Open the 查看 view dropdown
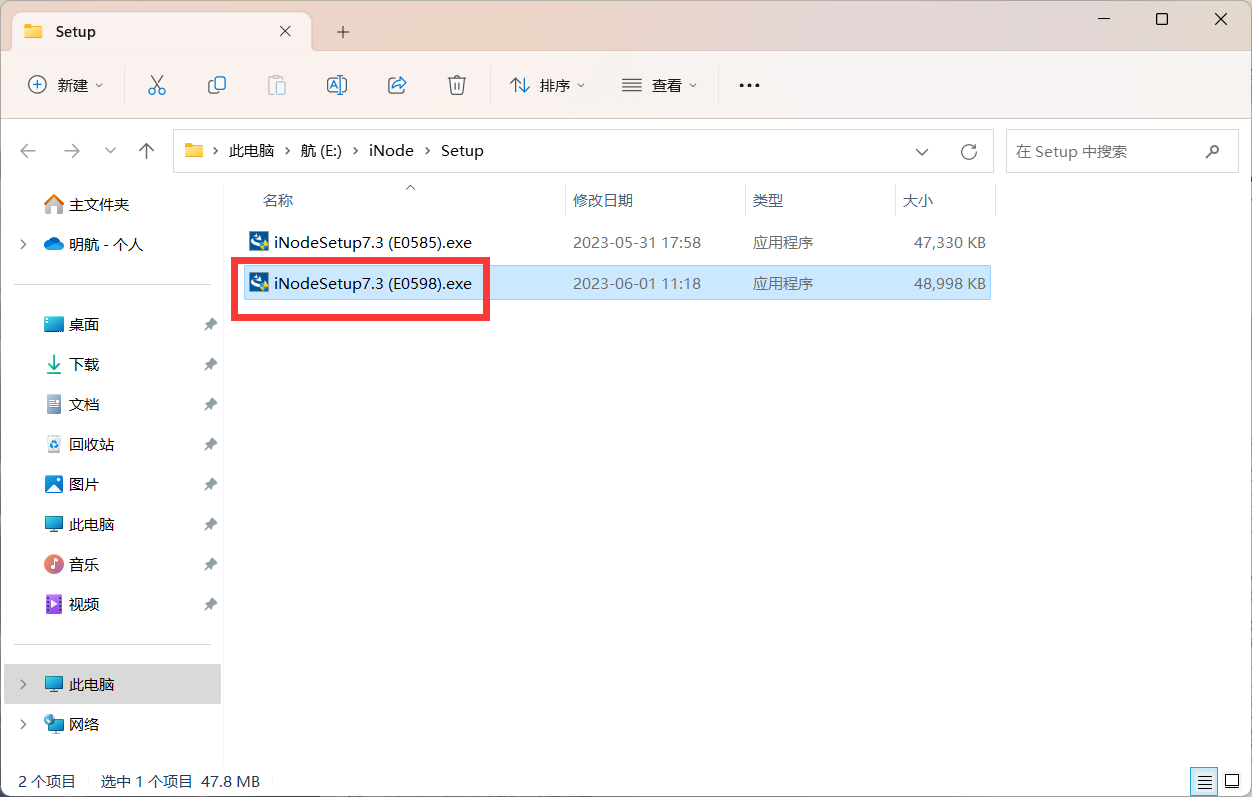 (x=660, y=85)
